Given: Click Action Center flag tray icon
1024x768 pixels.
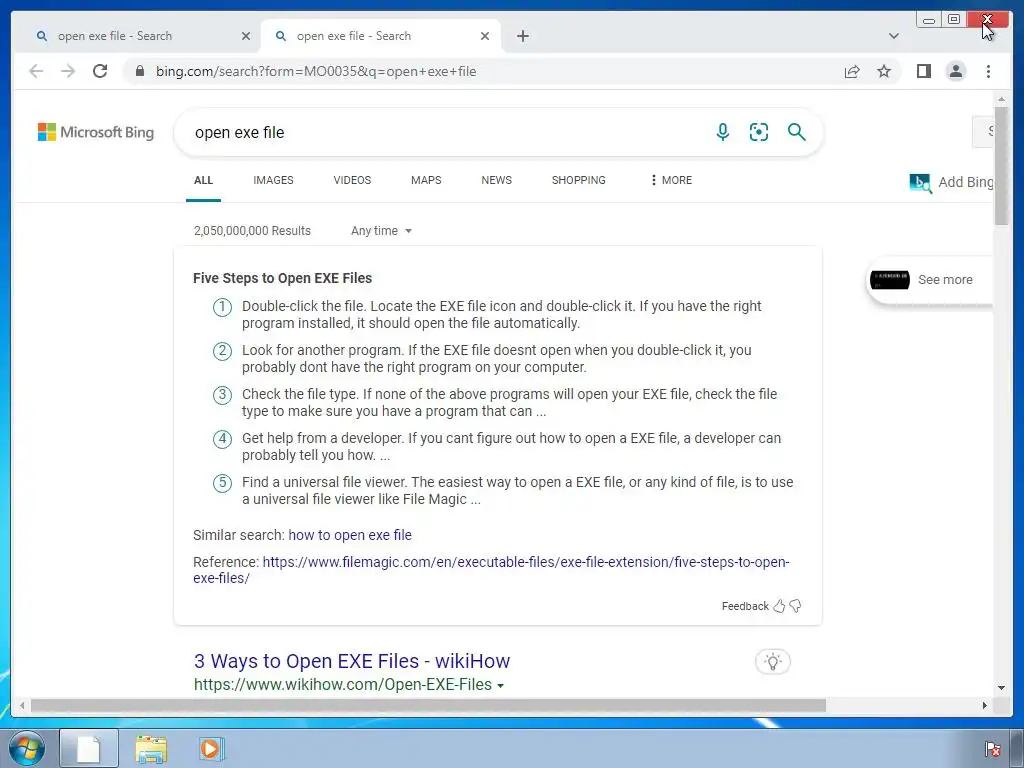Looking at the screenshot, I should [x=993, y=749].
